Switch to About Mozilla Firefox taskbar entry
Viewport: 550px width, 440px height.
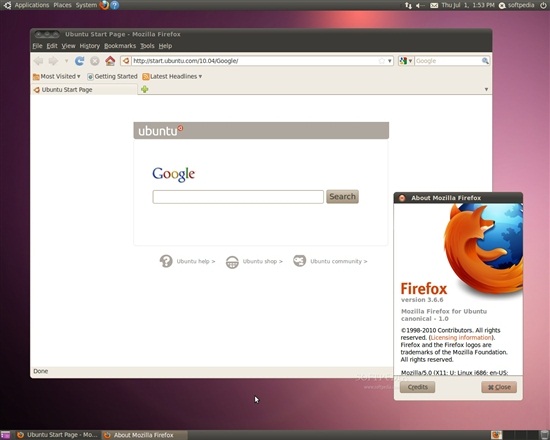click(x=144, y=435)
